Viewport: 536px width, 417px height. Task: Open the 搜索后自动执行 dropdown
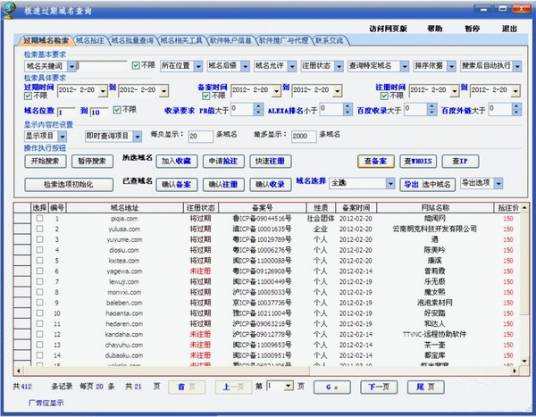(517, 66)
